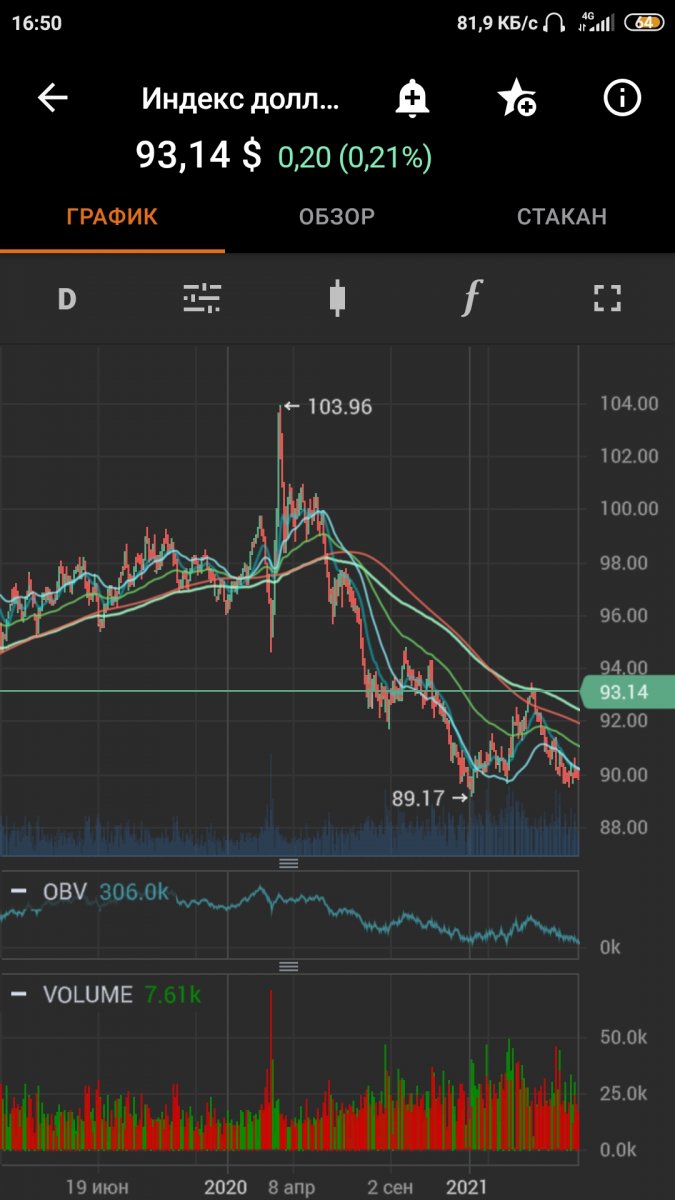
Task: Select the ГРАФИК tab
Action: [112, 217]
